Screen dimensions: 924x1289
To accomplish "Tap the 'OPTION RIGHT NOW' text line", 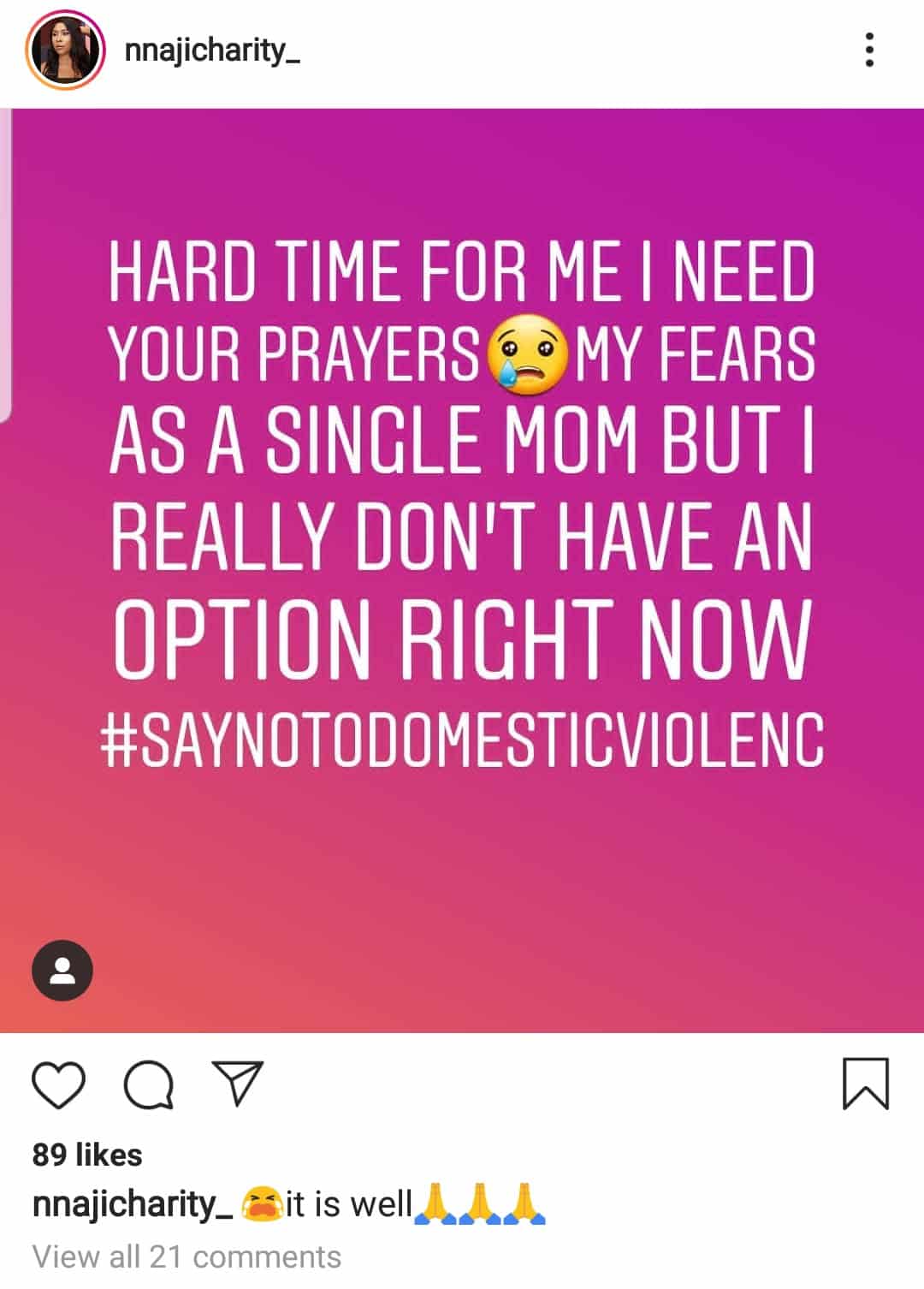I will (x=462, y=639).
